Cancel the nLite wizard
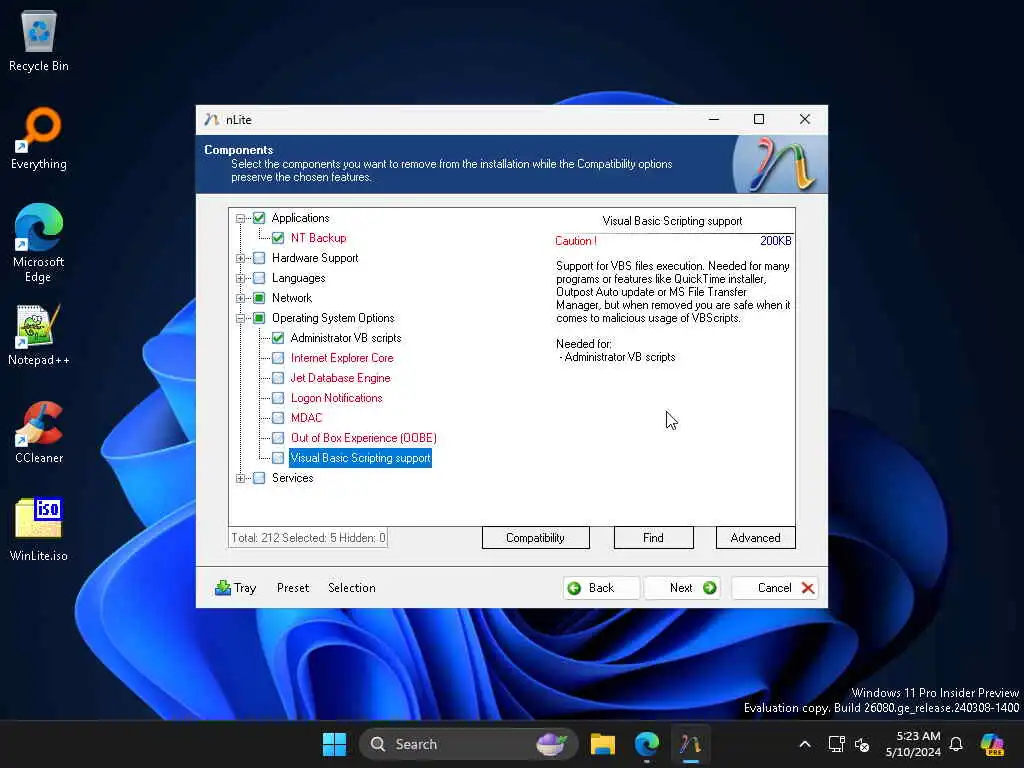Screen dimensions: 1024x768 pos(775,588)
